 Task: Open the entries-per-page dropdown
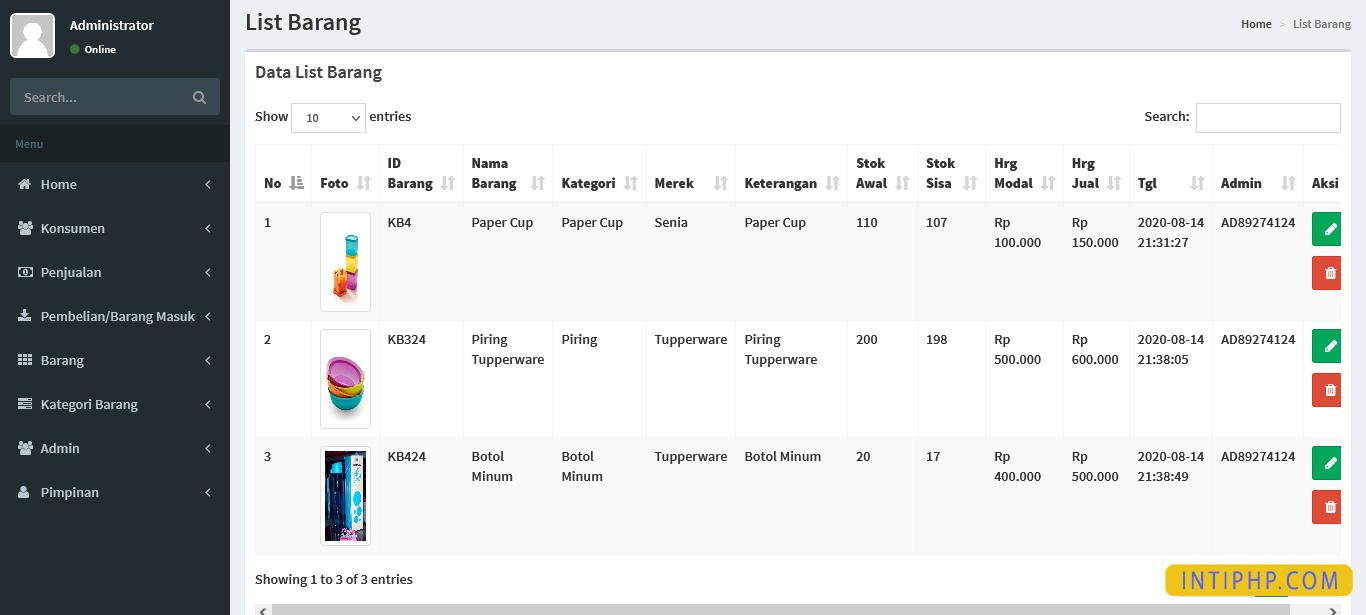click(x=328, y=118)
